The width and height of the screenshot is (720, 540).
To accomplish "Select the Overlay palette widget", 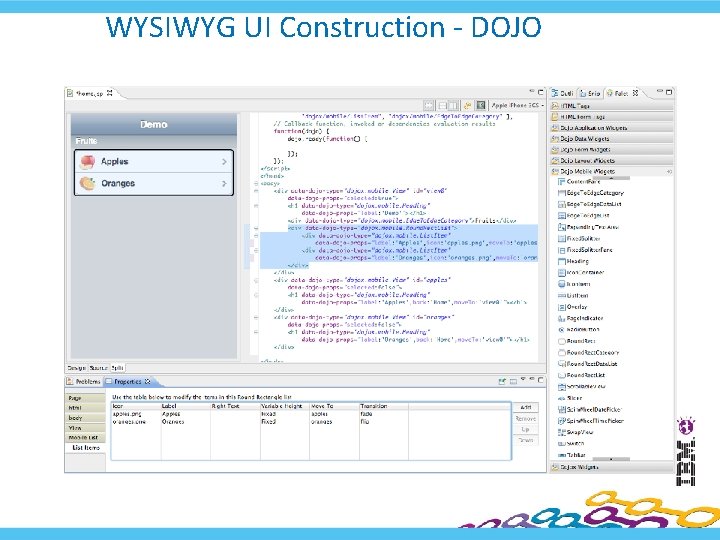I will pyautogui.click(x=573, y=307).
